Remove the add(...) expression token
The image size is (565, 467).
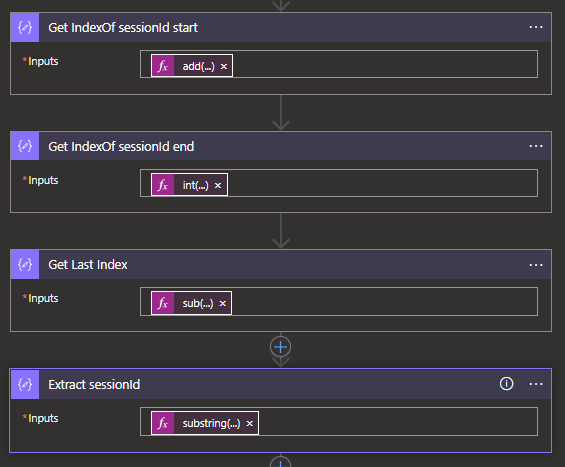click(x=224, y=66)
